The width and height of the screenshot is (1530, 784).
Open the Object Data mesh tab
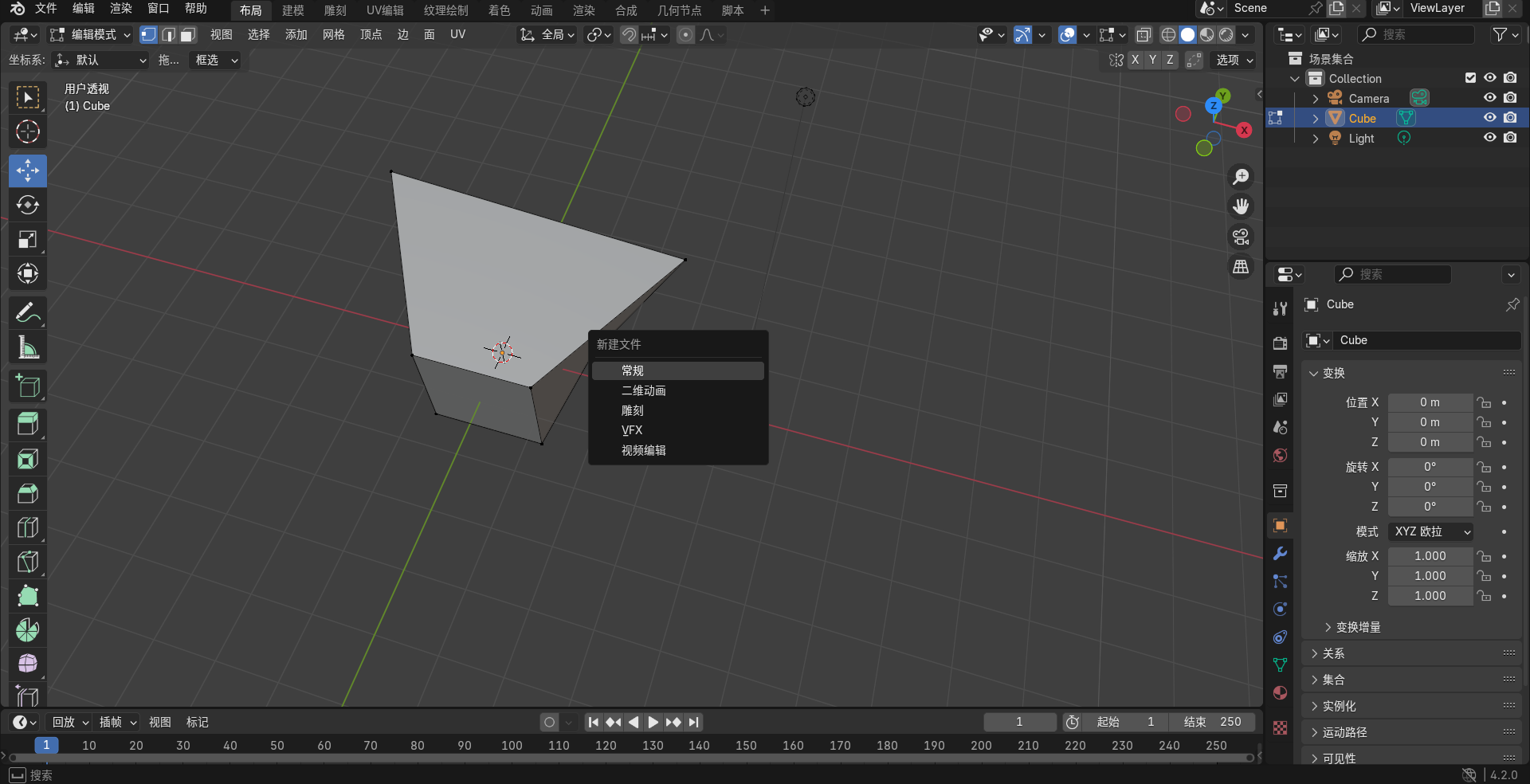tap(1280, 664)
